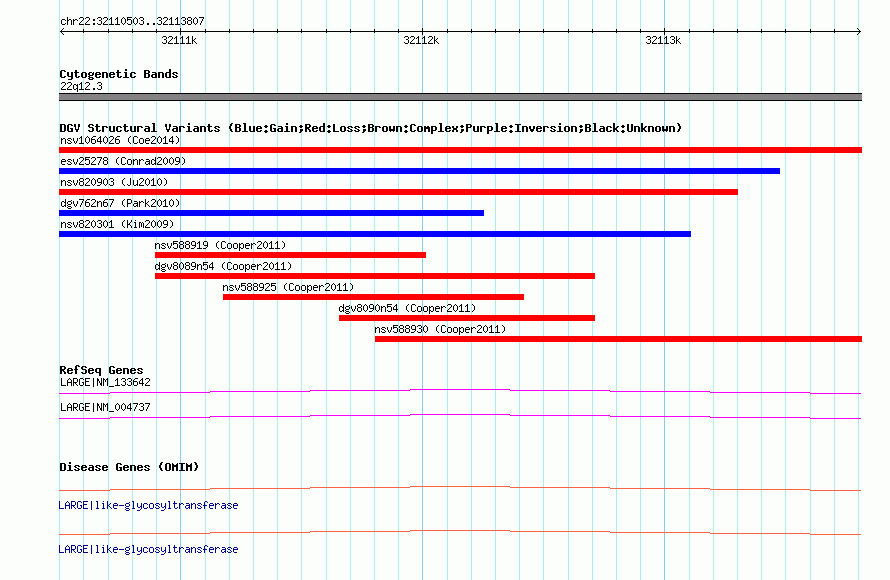Select the dgv762n67 (Park2010) blue bar

pos(271,213)
